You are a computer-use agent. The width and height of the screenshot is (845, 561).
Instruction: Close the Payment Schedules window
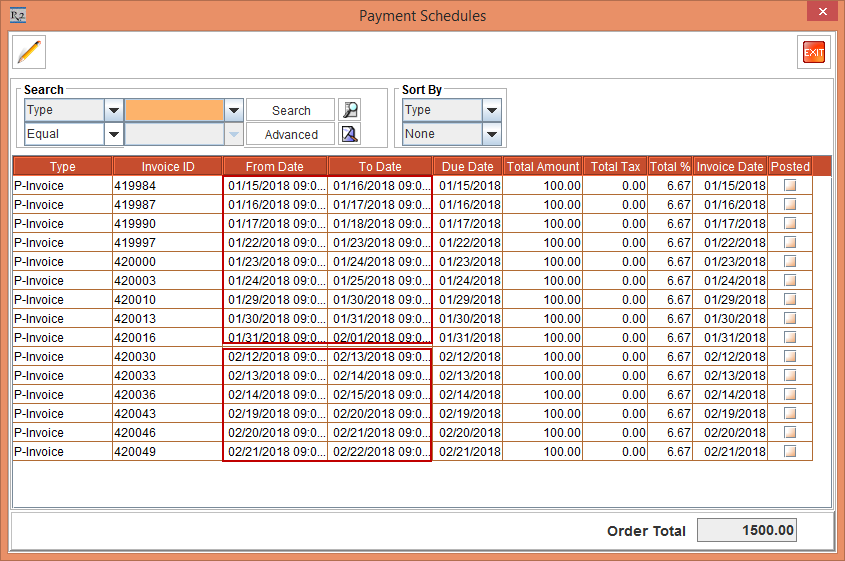tap(821, 14)
